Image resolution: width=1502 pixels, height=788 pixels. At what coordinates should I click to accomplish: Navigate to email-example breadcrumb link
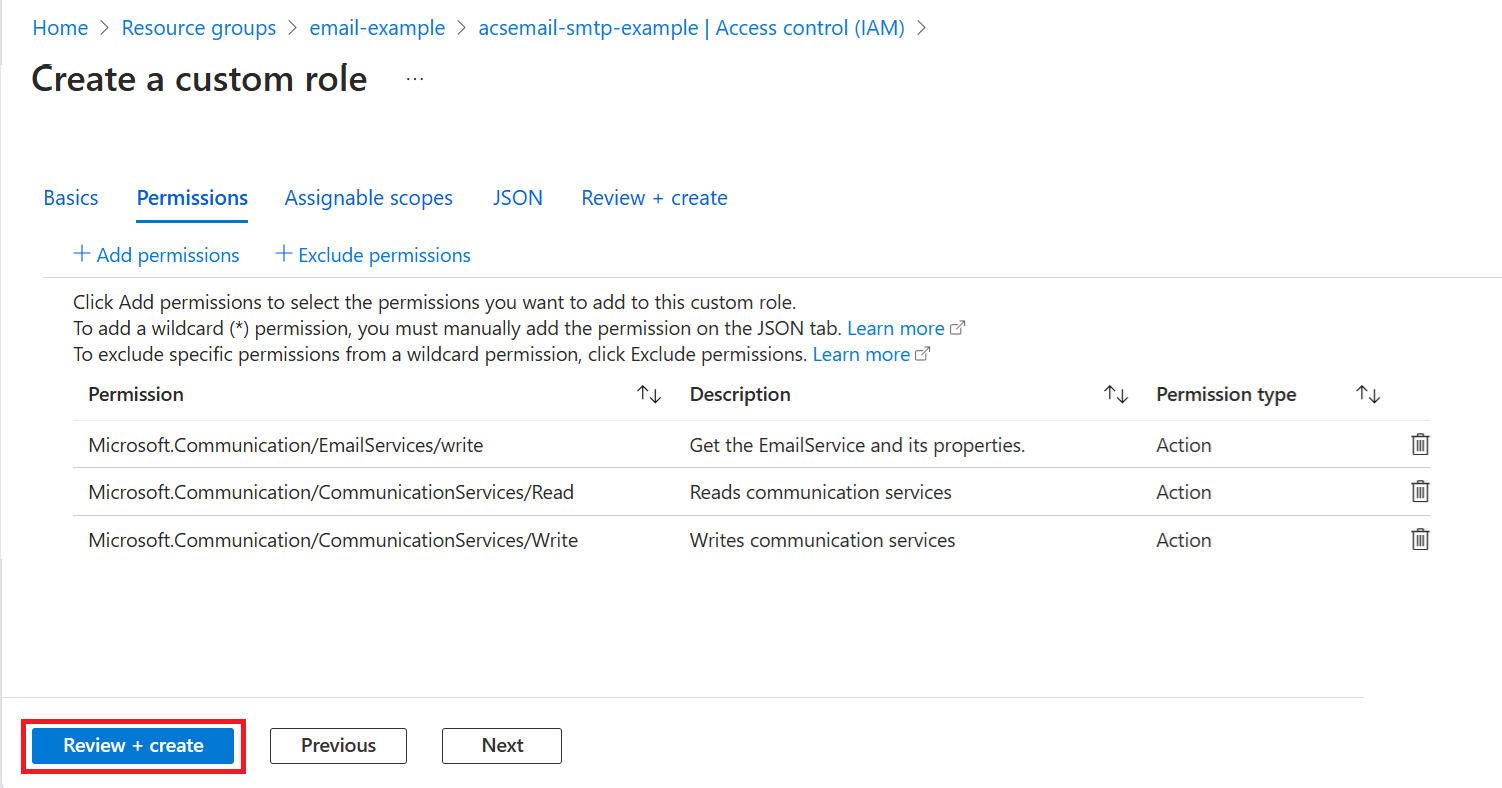377,28
